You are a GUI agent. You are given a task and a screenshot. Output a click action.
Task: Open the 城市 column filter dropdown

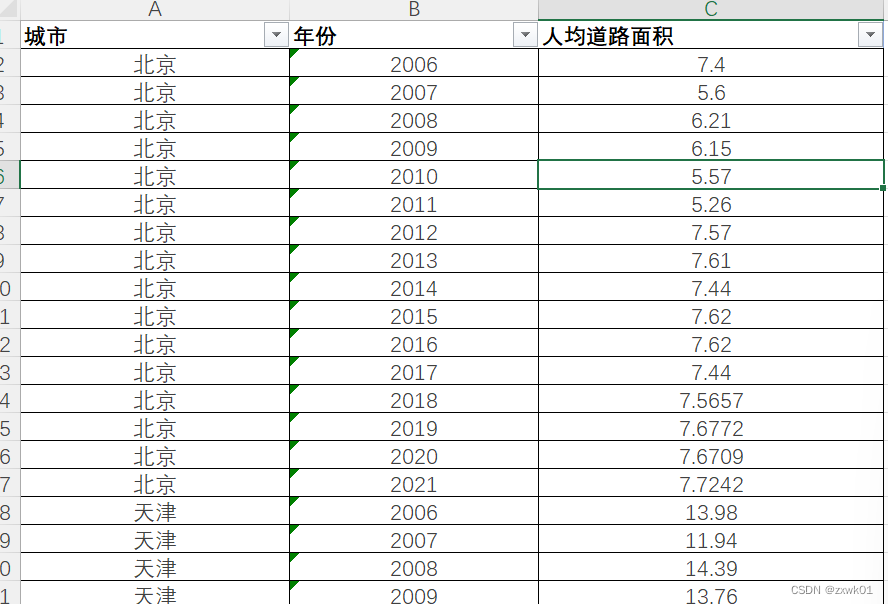click(x=276, y=35)
